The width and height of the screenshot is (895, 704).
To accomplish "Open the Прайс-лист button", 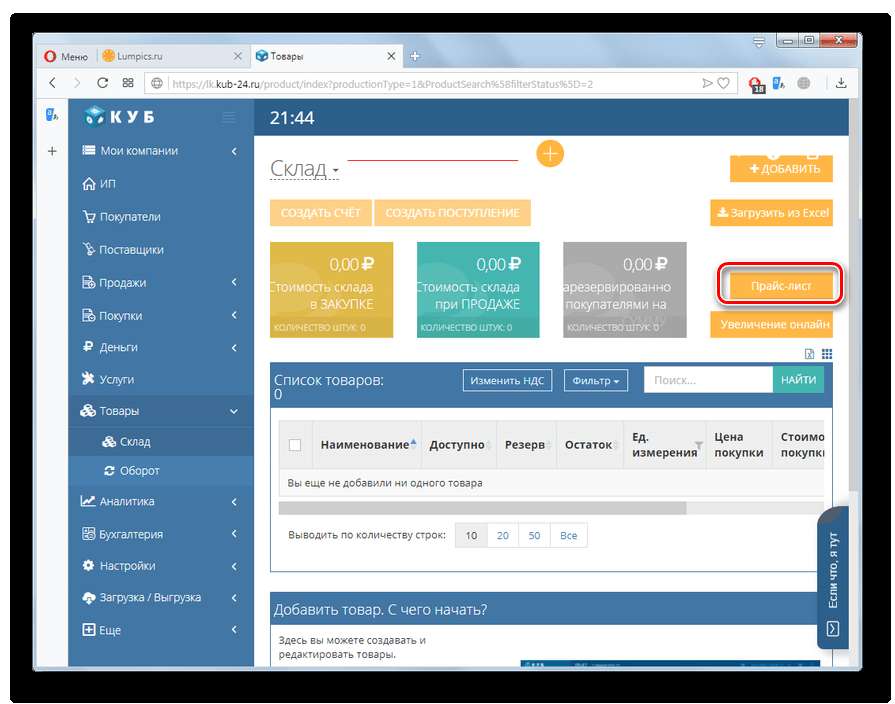I will click(780, 285).
